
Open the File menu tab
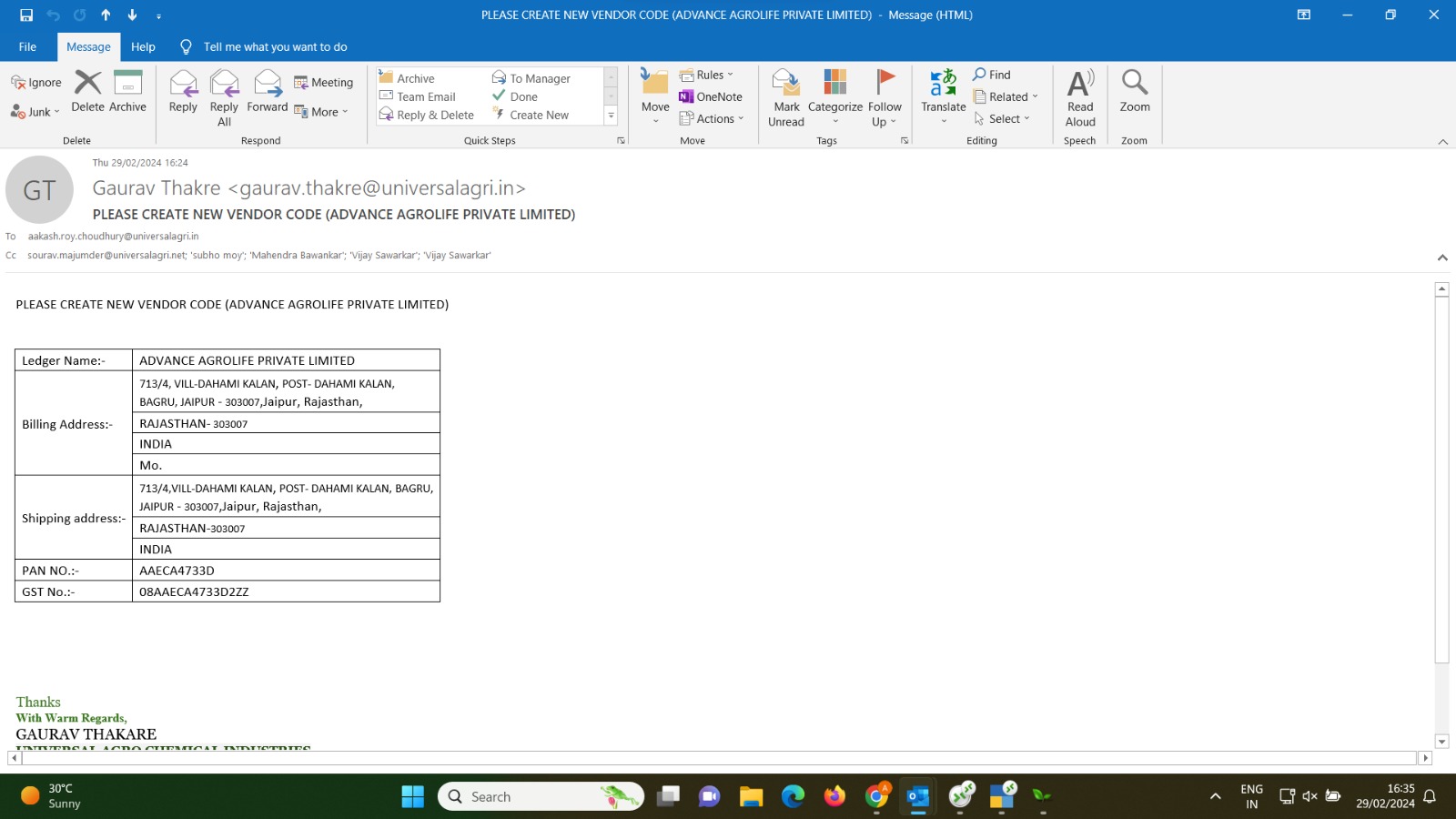pyautogui.click(x=27, y=46)
